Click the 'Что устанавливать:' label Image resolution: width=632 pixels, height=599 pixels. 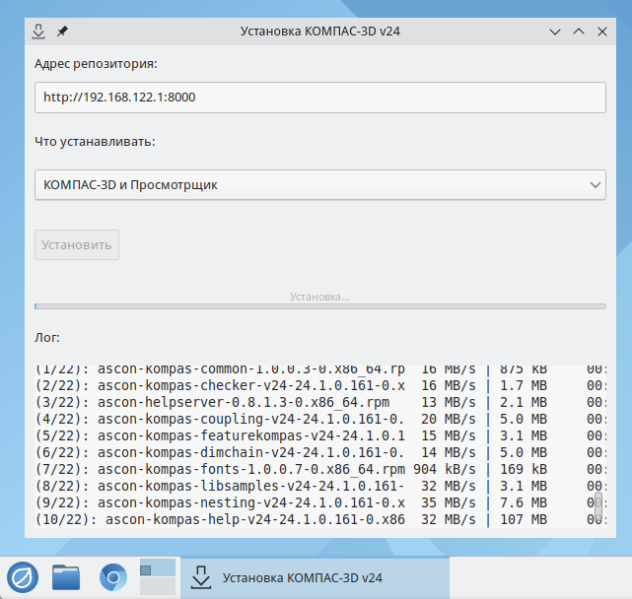95,142
